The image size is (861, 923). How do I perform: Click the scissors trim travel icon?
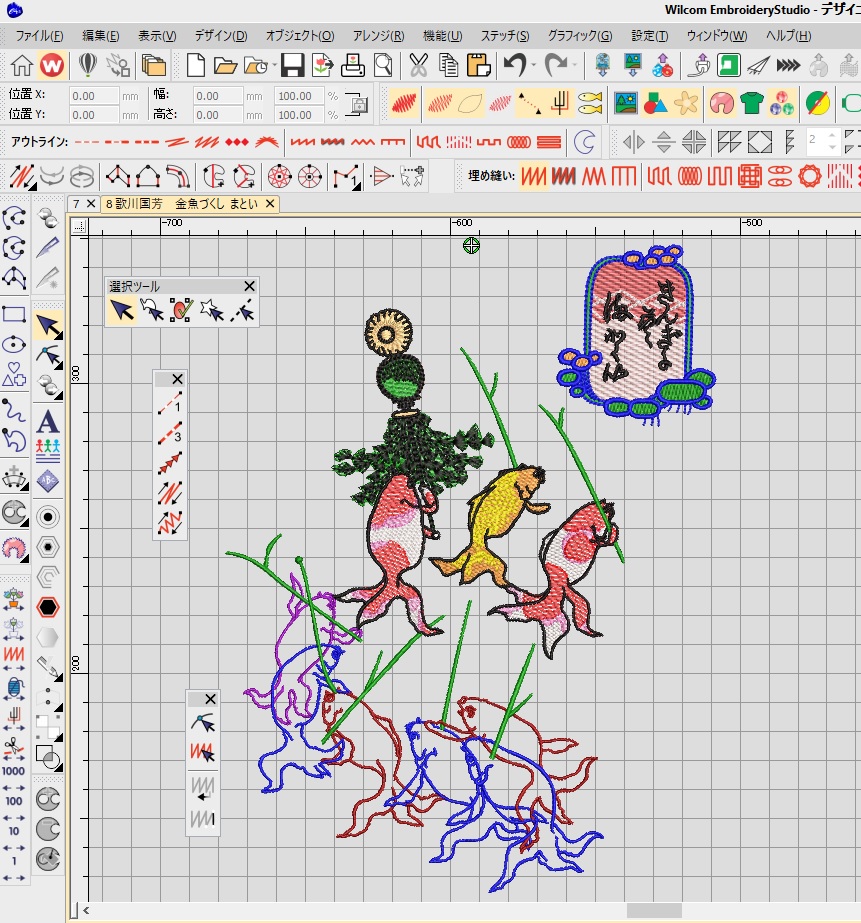[14, 747]
